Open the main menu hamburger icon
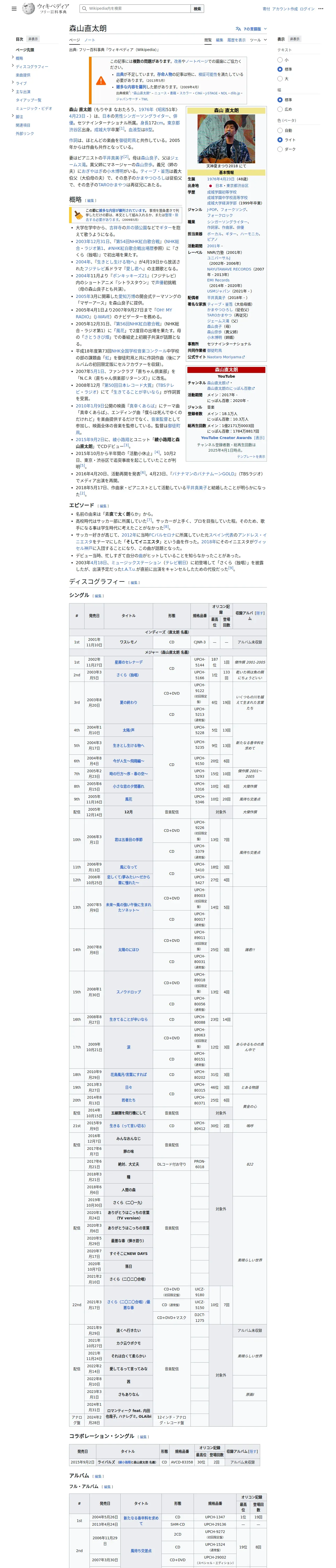The image size is (336, 1568). tap(14, 9)
